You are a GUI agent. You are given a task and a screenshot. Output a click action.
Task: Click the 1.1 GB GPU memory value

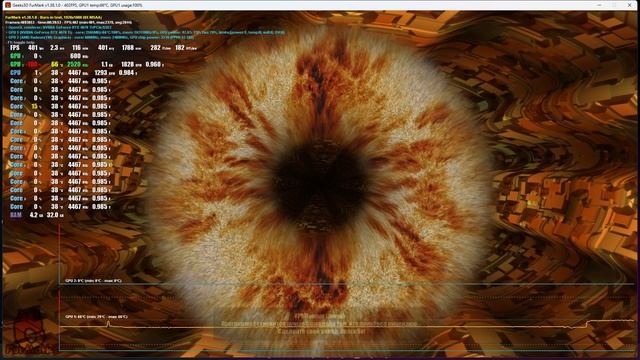coord(104,64)
